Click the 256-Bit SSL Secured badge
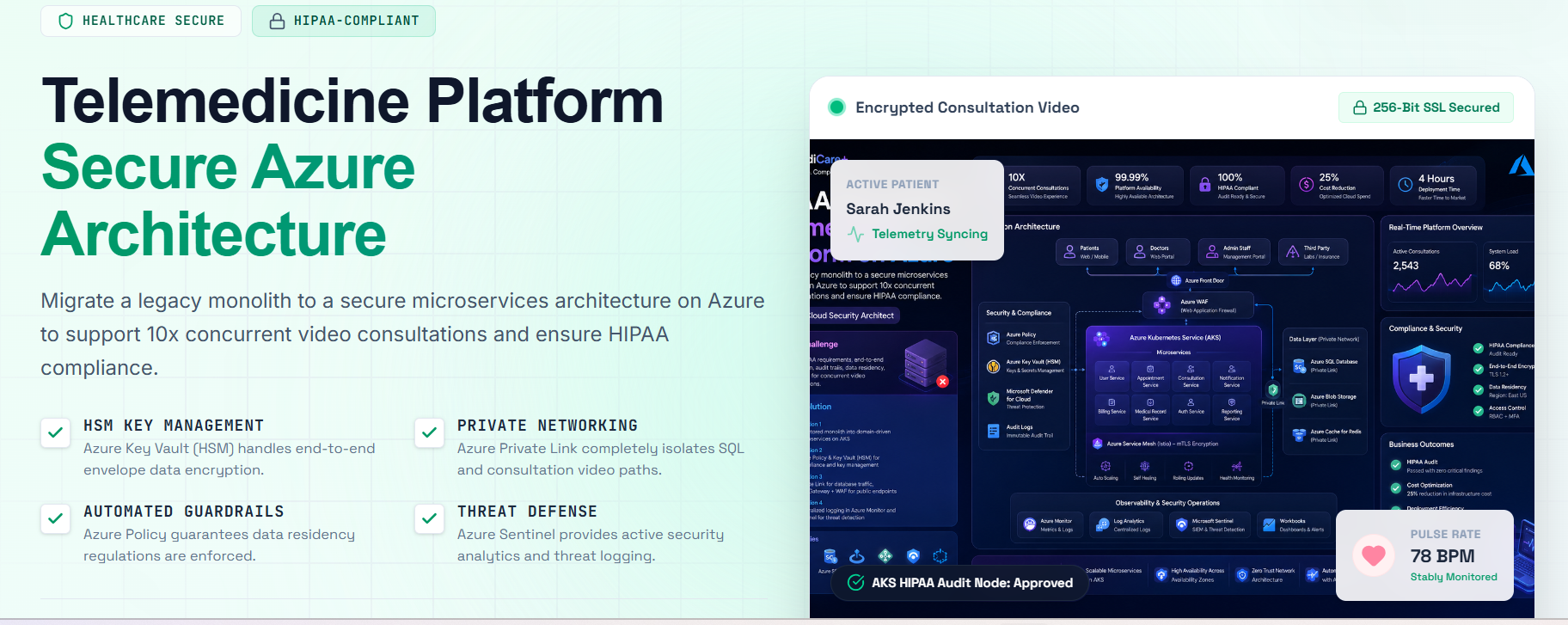 pyautogui.click(x=1426, y=107)
